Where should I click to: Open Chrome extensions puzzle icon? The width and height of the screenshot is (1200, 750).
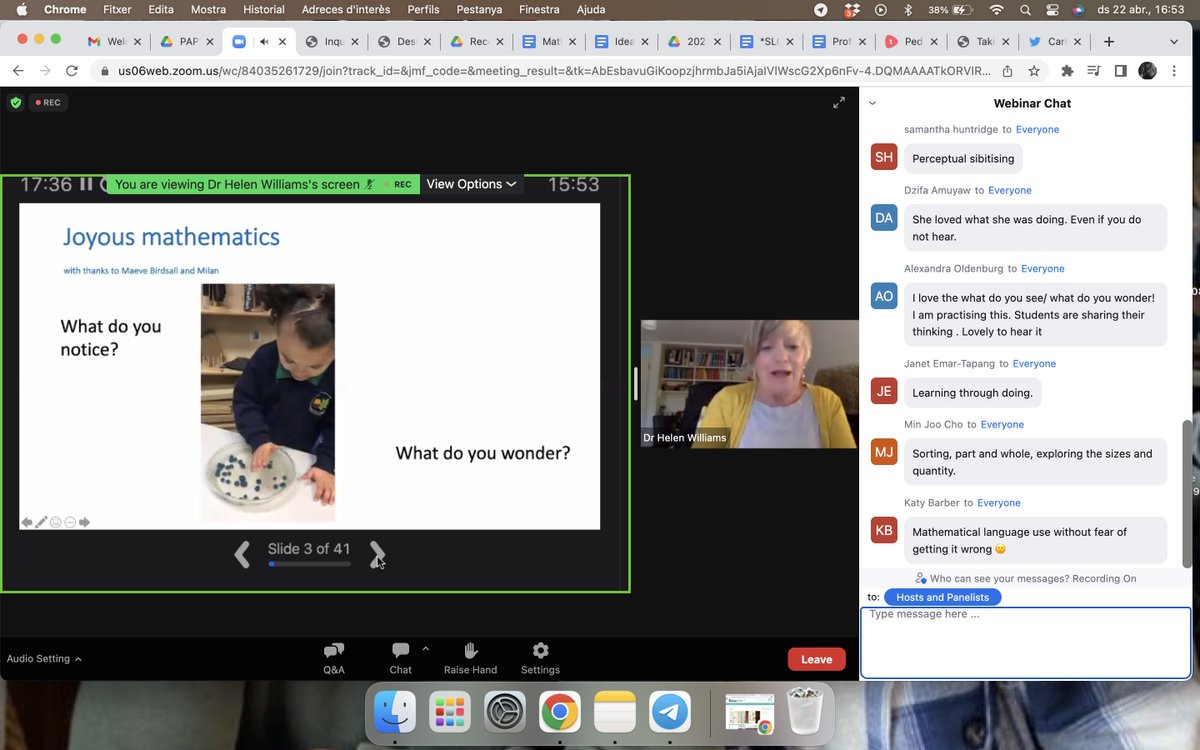tap(1067, 71)
